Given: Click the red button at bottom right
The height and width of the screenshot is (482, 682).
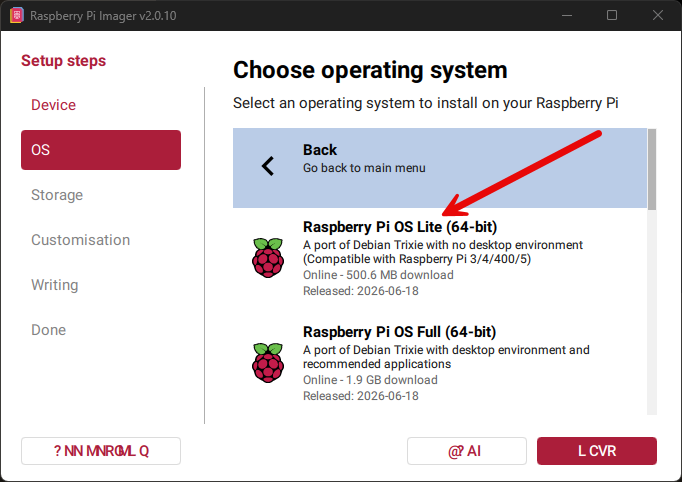Looking at the screenshot, I should (x=597, y=451).
